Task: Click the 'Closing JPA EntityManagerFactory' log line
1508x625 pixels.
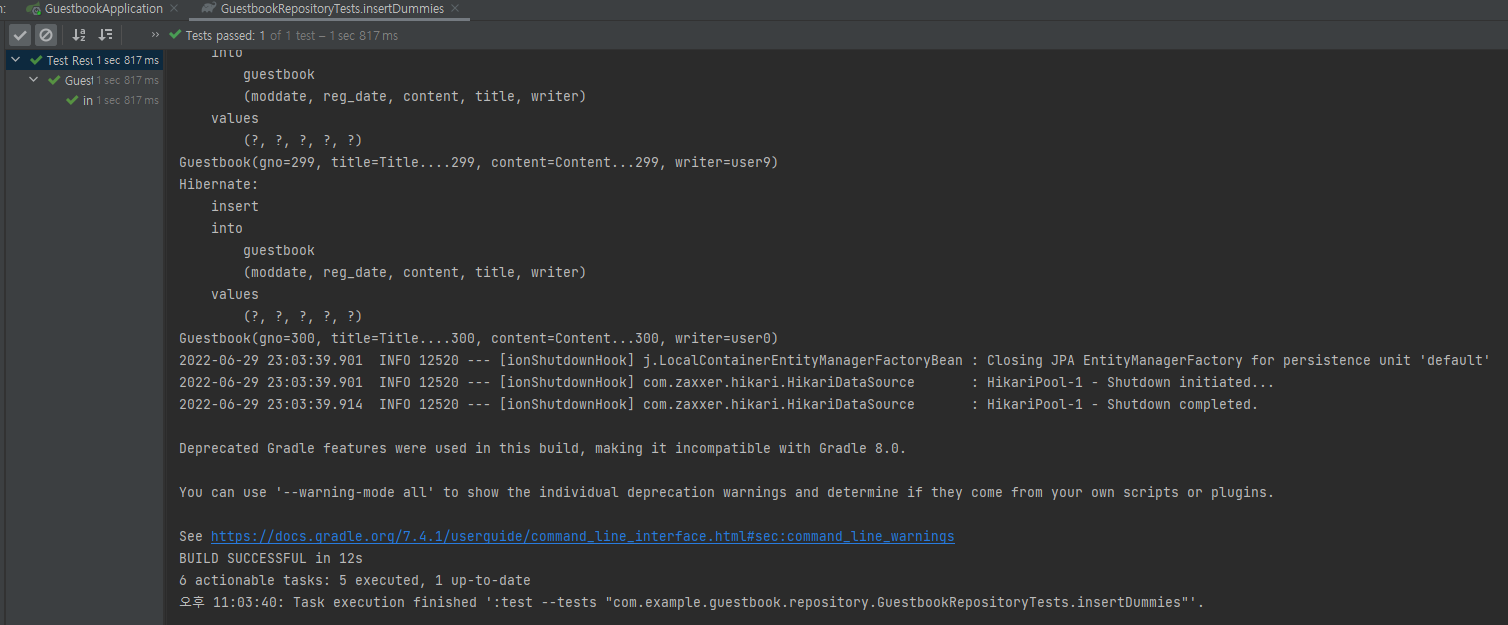Action: point(835,360)
